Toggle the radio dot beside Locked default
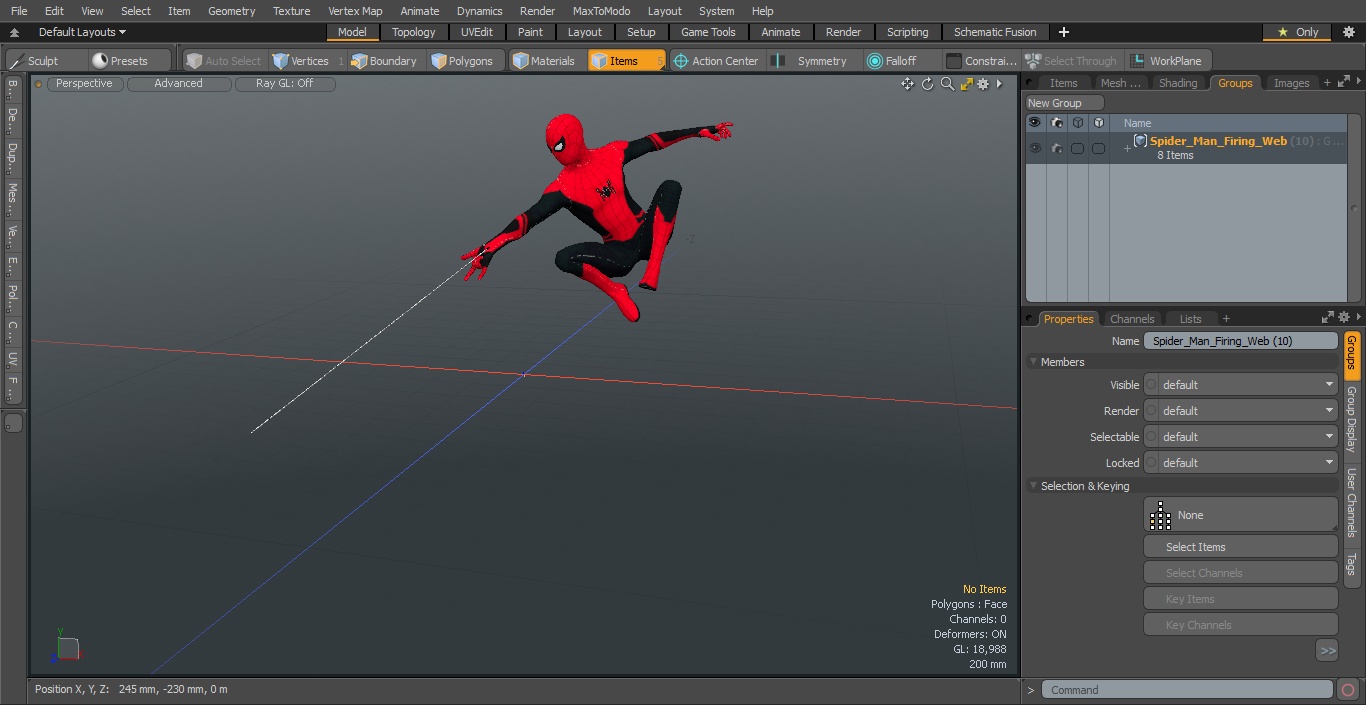The height and width of the screenshot is (705, 1366). click(1151, 463)
